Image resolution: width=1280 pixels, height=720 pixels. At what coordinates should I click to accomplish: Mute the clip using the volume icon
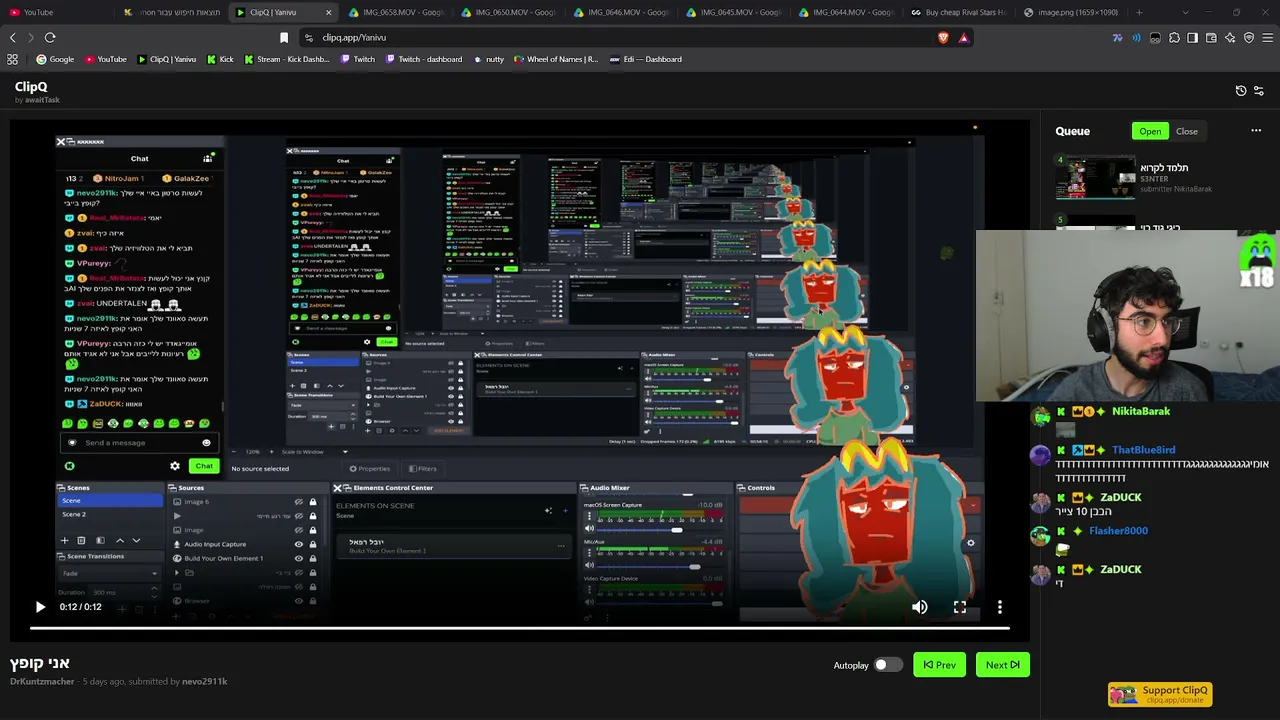pos(920,607)
